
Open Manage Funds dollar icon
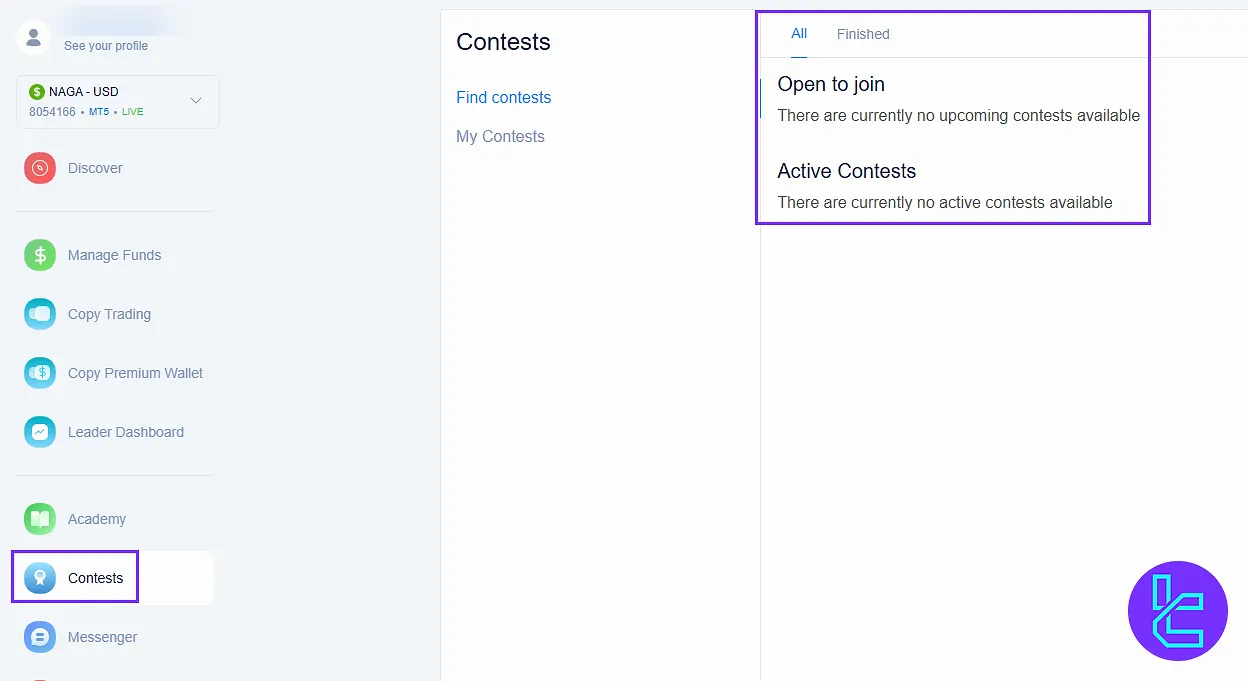[x=40, y=255]
